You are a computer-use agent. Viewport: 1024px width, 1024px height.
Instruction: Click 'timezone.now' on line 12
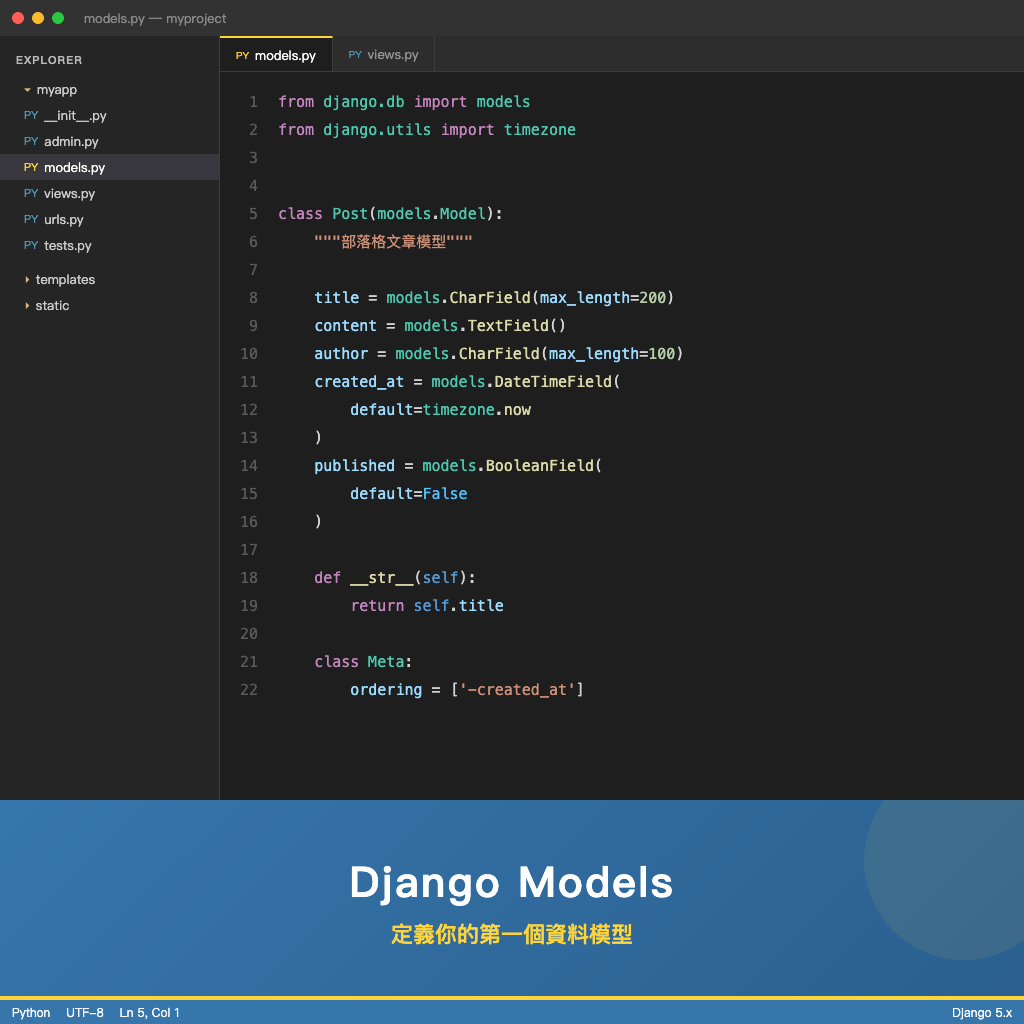pos(477,409)
